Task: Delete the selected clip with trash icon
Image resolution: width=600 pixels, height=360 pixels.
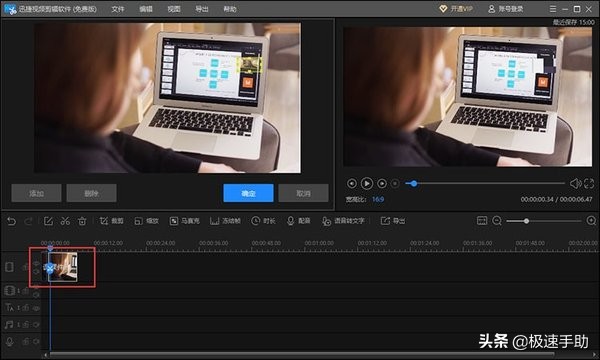Action: point(82,221)
